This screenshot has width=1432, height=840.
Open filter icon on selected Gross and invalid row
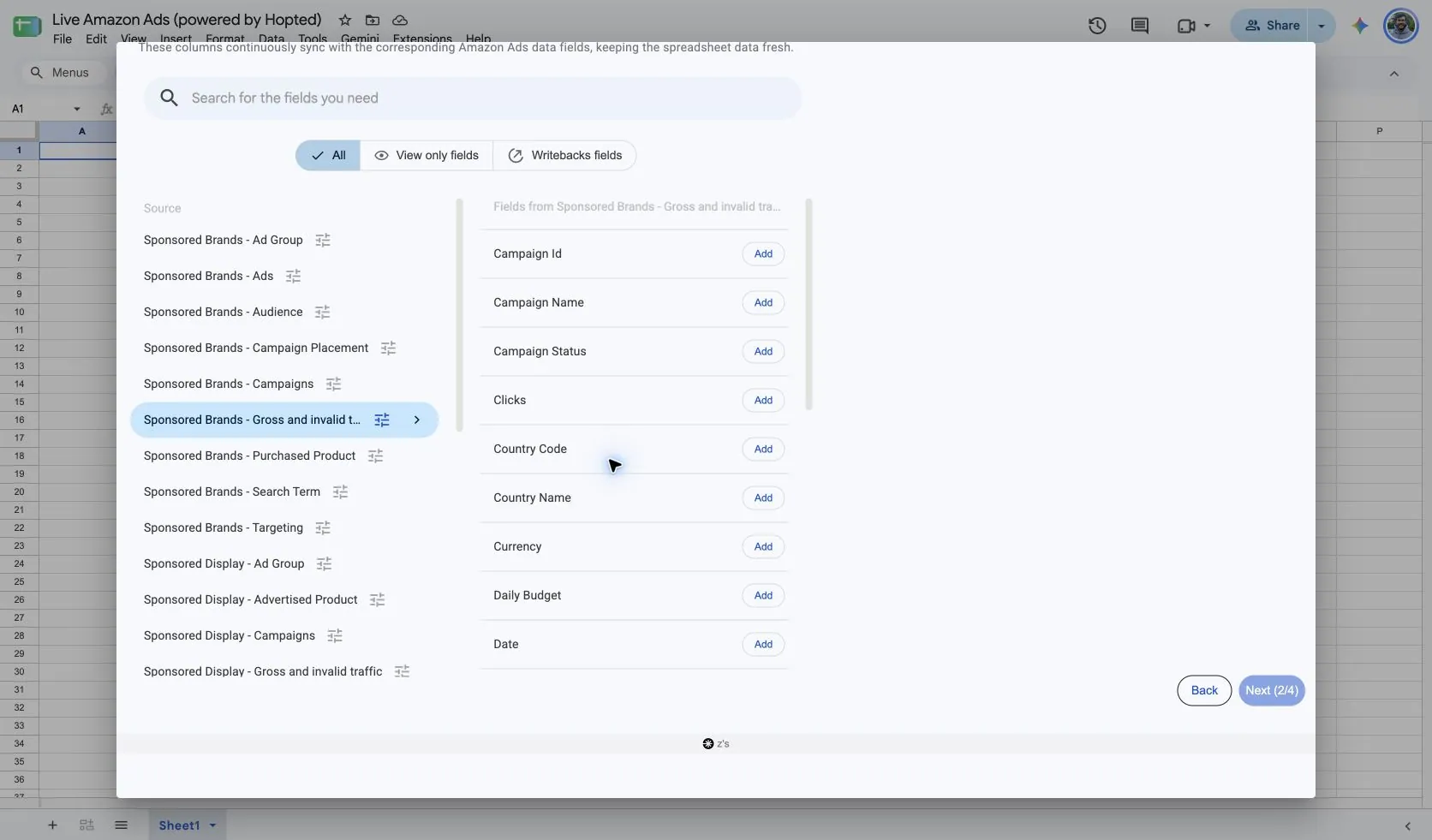tap(382, 420)
